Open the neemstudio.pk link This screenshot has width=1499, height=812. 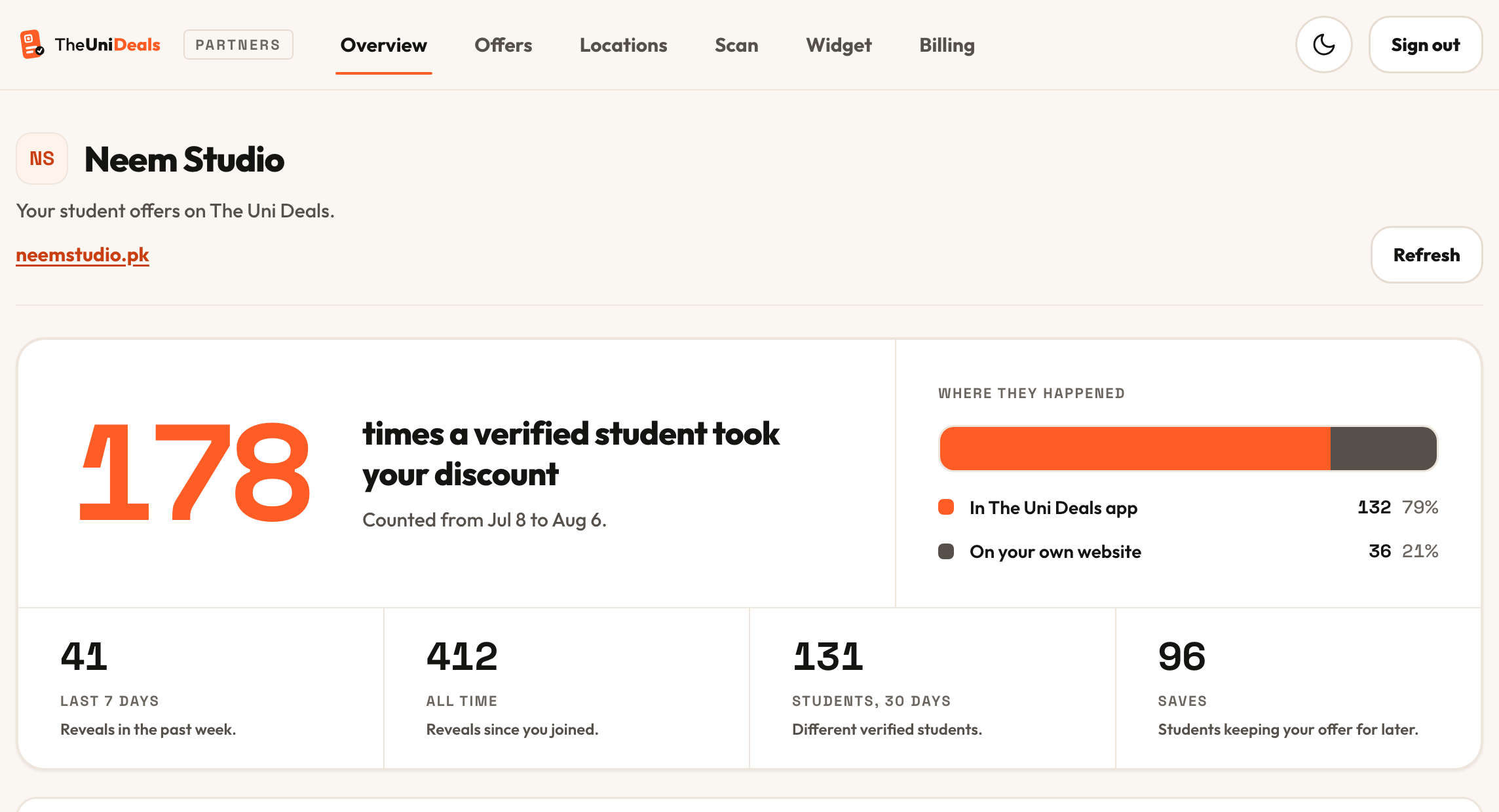point(83,255)
